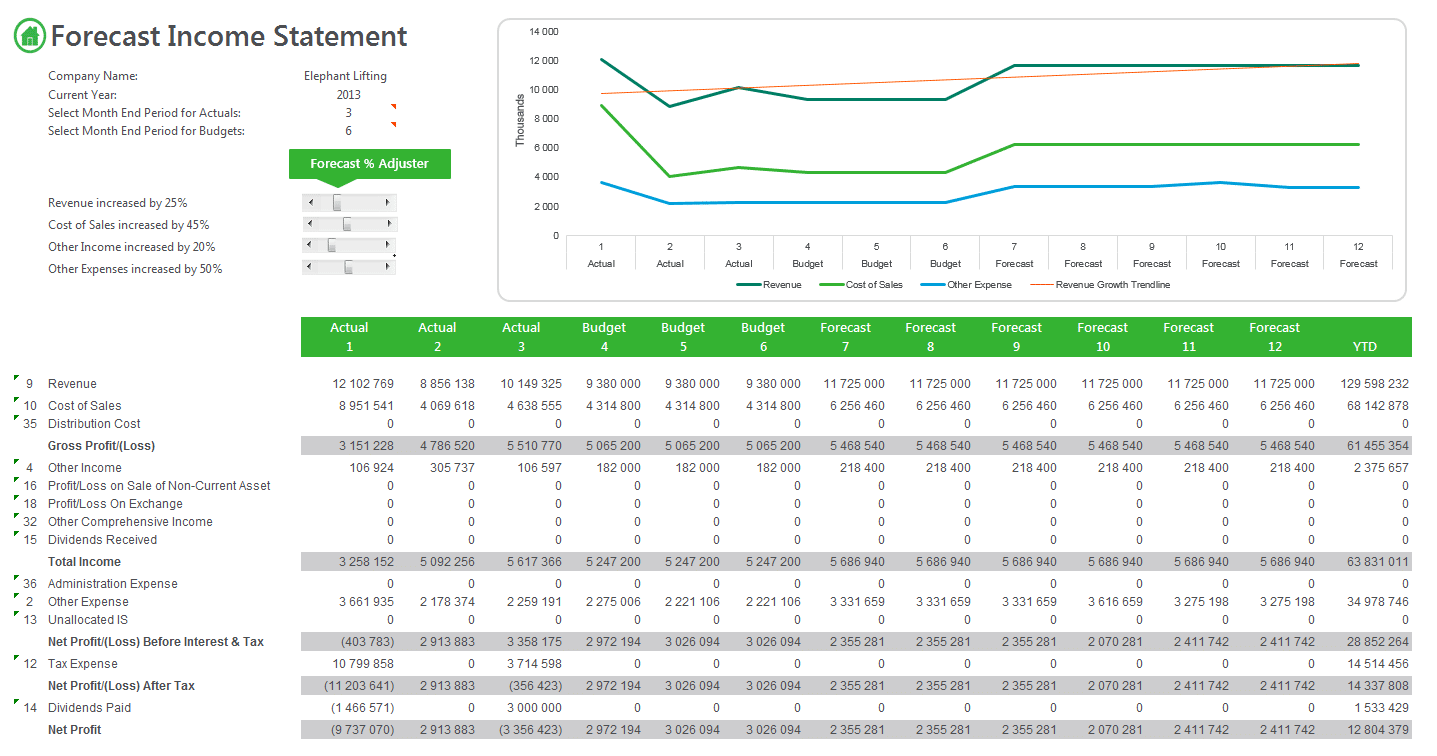Click the Thousands axis label on the chart
The width and height of the screenshot is (1437, 756).
[x=520, y=121]
